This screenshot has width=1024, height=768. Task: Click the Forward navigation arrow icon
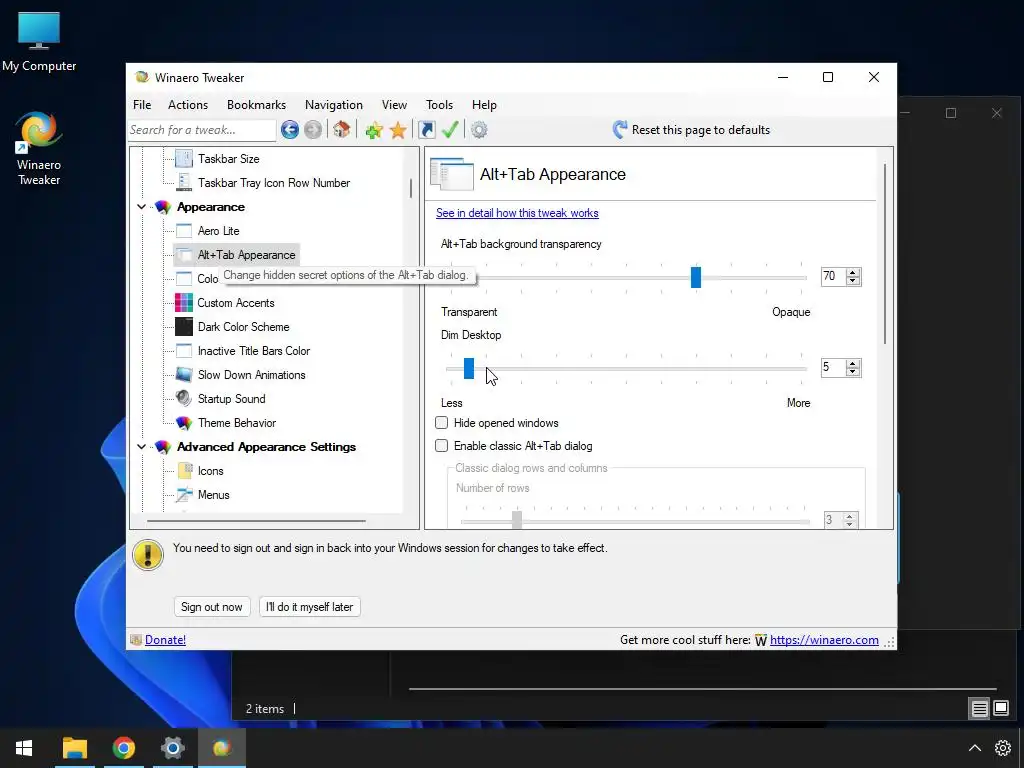[x=313, y=130]
